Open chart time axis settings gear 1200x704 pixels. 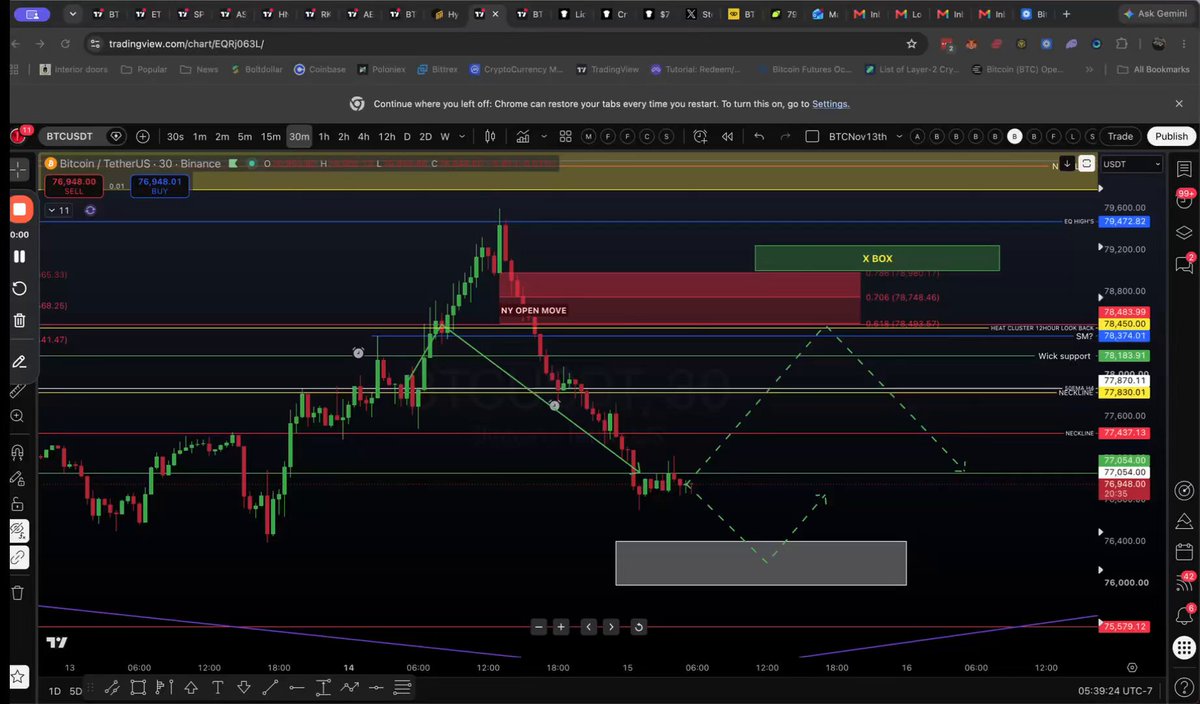(1132, 667)
